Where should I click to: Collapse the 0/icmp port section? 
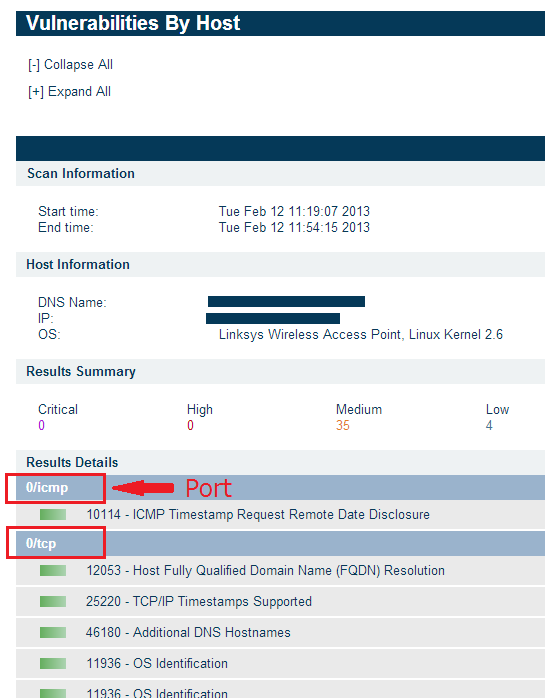(47, 487)
